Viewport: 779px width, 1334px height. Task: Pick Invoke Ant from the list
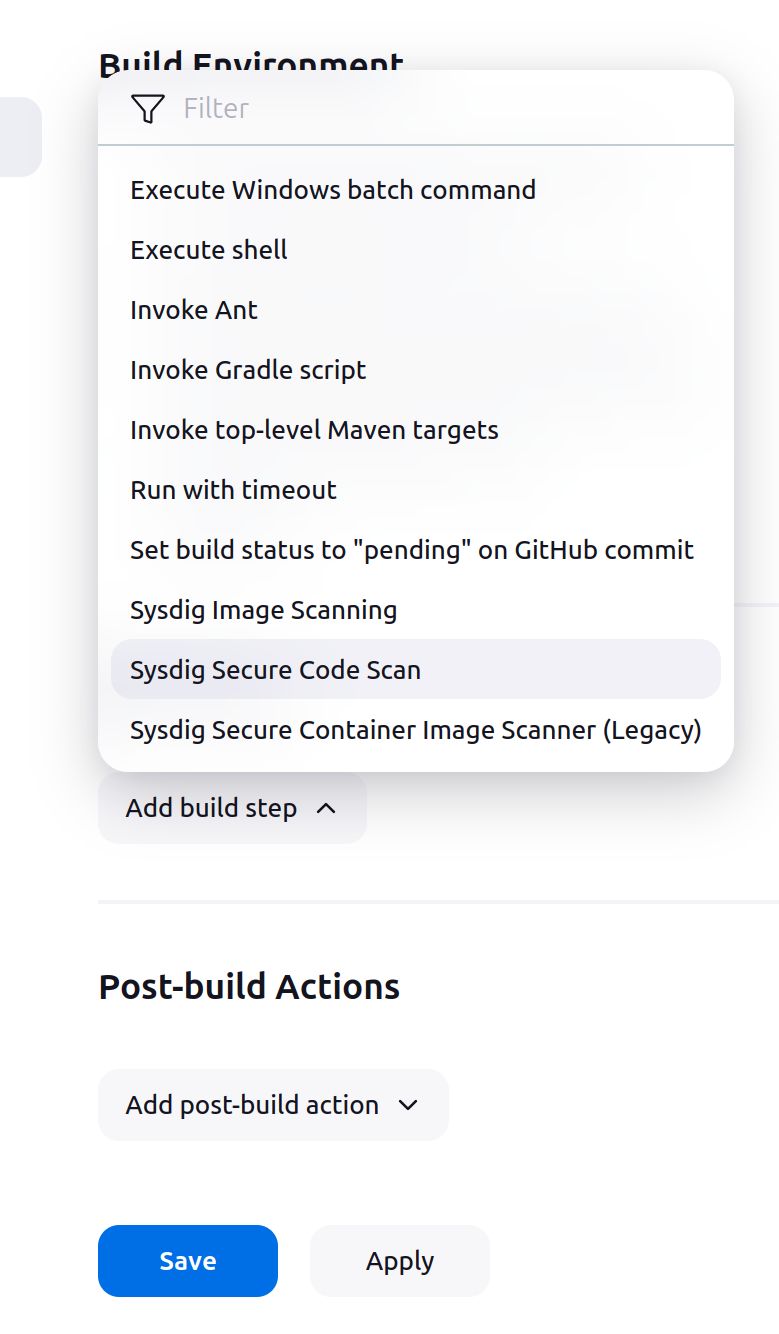194,310
